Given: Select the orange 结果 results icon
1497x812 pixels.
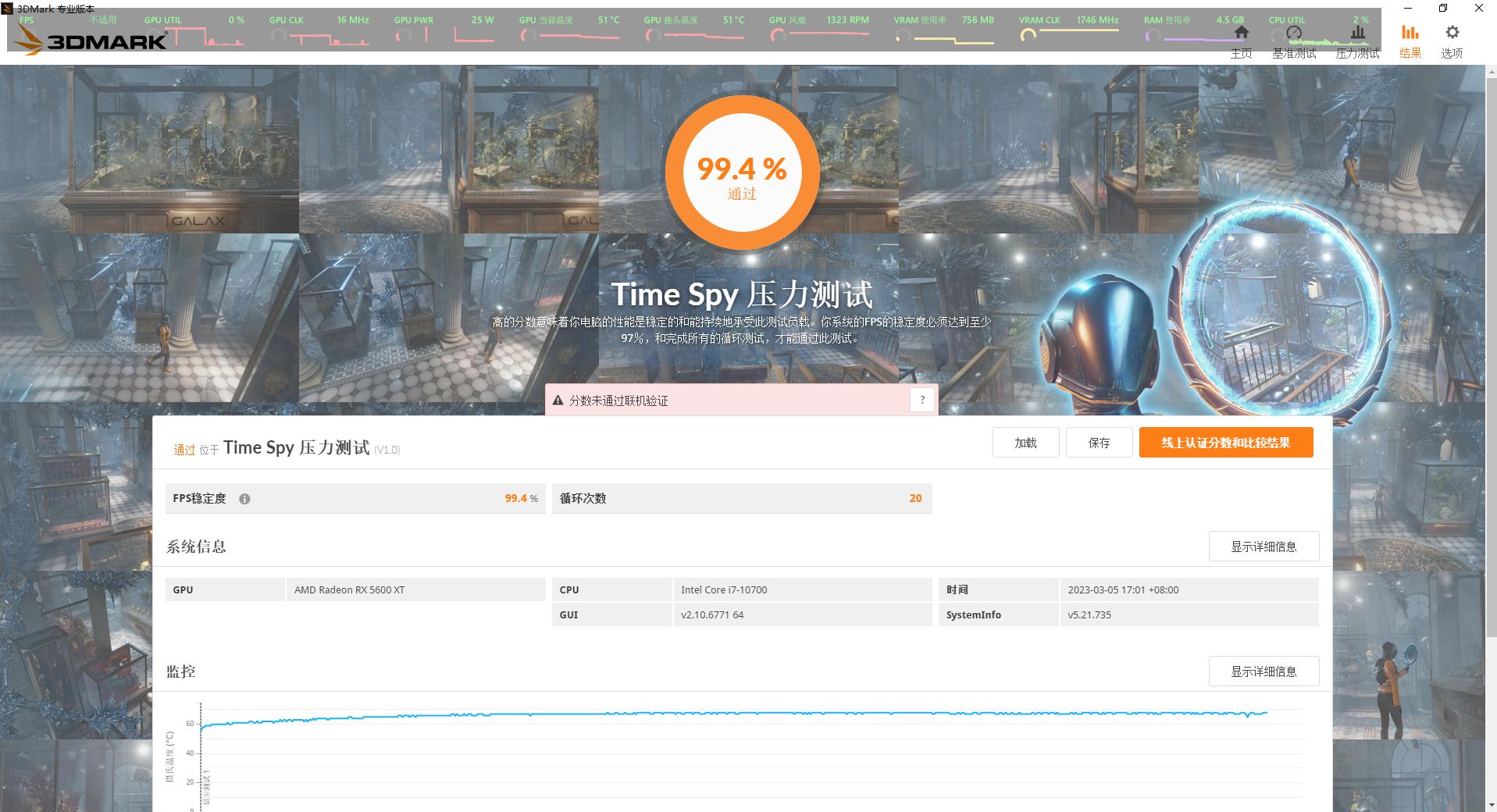Looking at the screenshot, I should [1410, 33].
